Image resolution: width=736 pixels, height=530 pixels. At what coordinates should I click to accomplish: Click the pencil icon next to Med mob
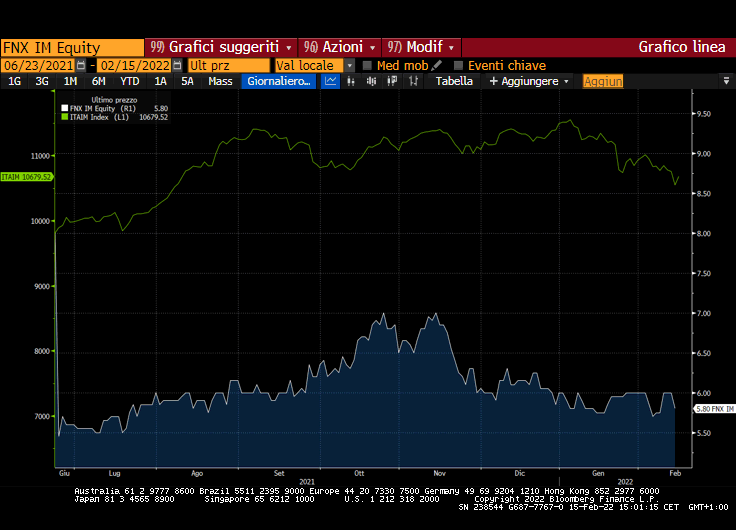pyautogui.click(x=437, y=65)
